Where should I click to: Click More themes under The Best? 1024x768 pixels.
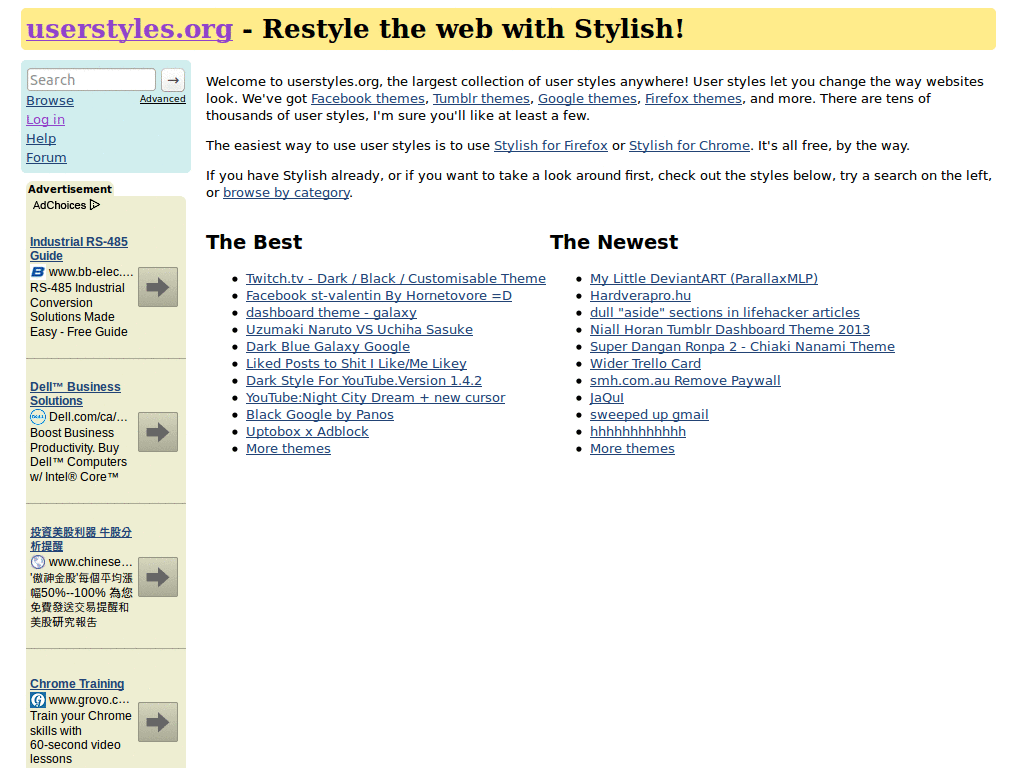click(x=288, y=449)
